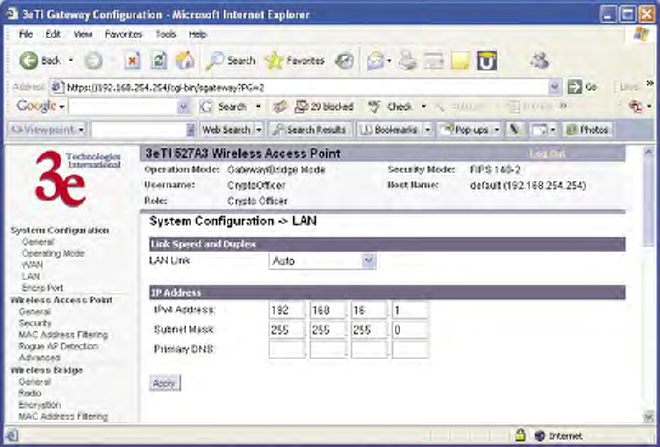The width and height of the screenshot is (660, 447).
Task: Click the 29 blocked popup blocker
Action: 324,107
